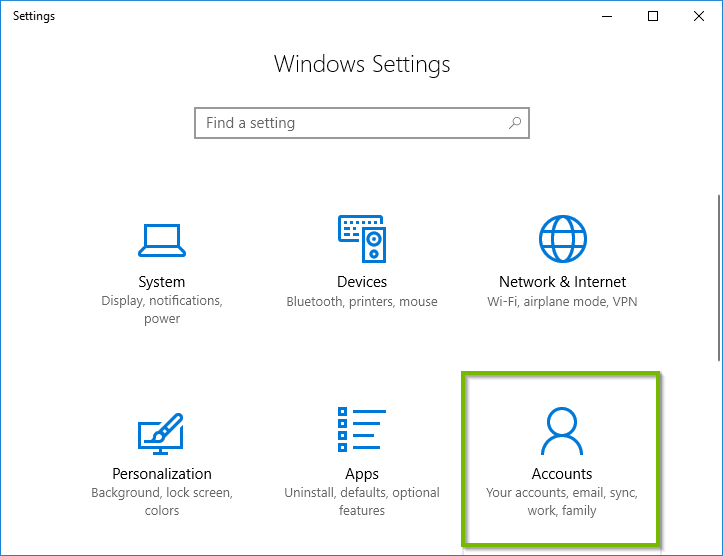Click the magnifier icon in search box
Image resolution: width=723 pixels, height=556 pixels.
[x=515, y=123]
